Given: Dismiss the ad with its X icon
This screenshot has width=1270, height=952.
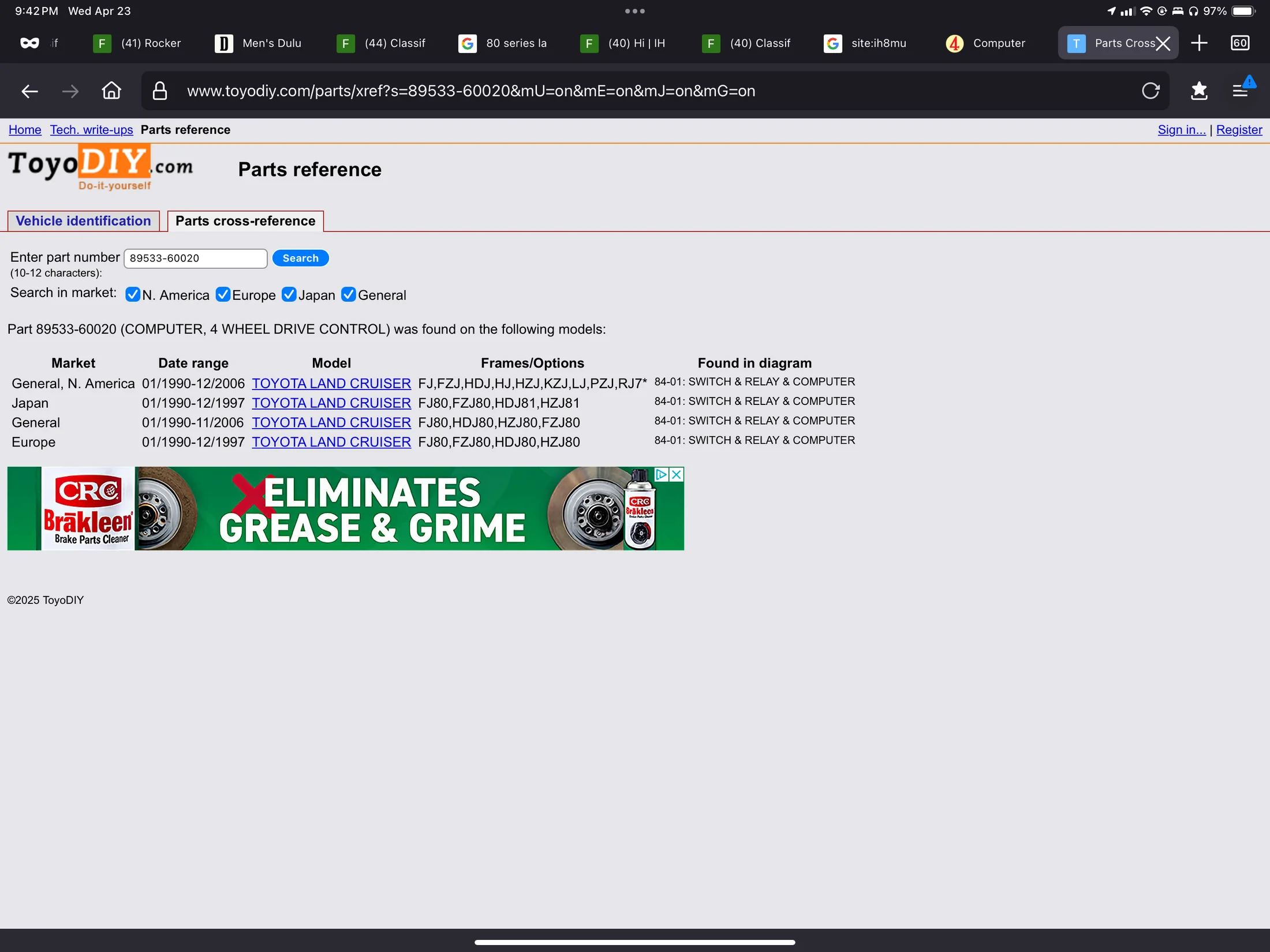Looking at the screenshot, I should click(x=677, y=474).
